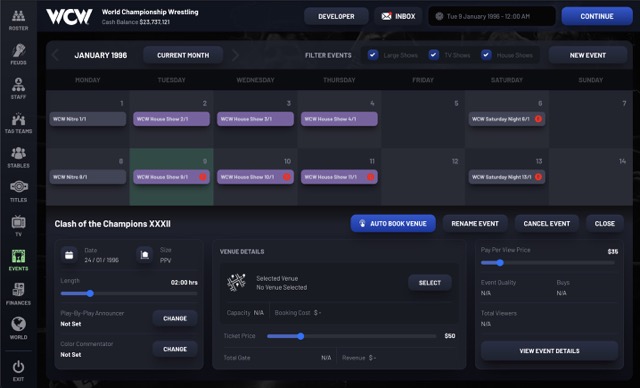Click the Exit power icon
The width and height of the screenshot is (640, 388).
(x=18, y=367)
